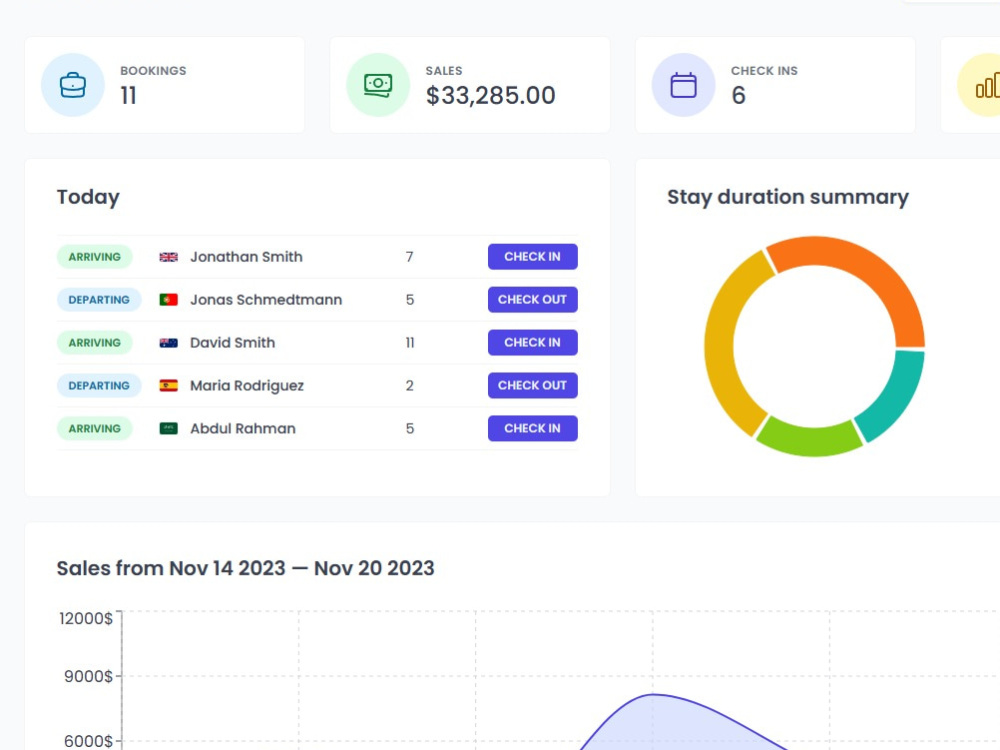Click the SALES label
The width and height of the screenshot is (1000, 750).
(444, 71)
